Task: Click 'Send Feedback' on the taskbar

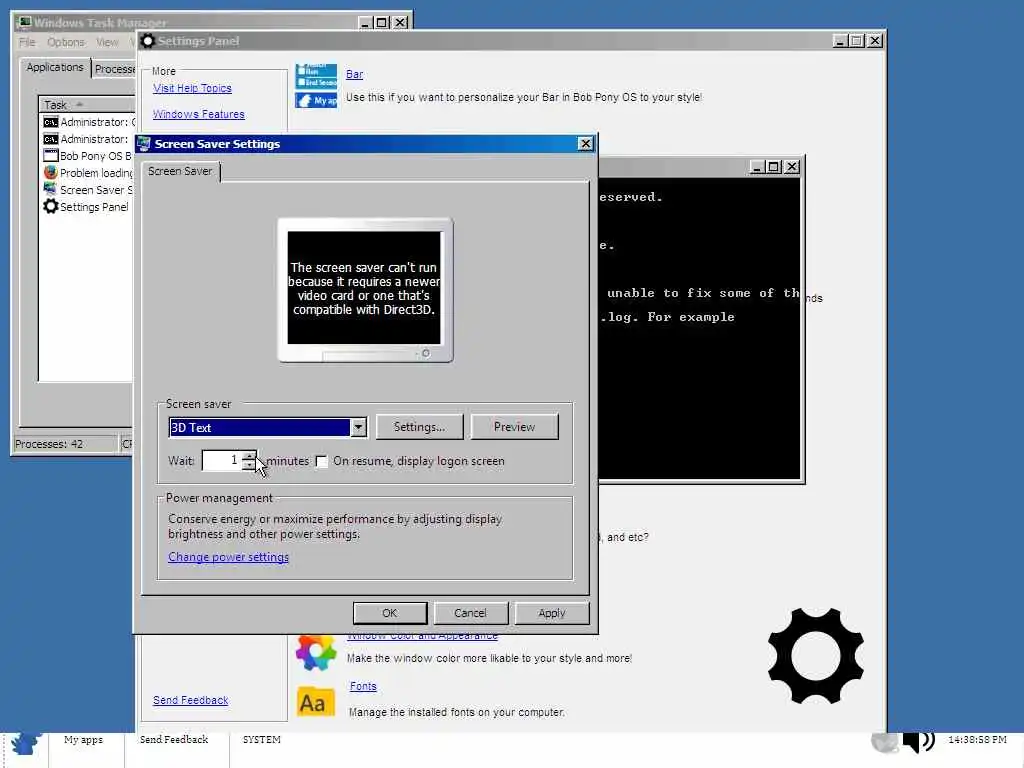Action: tap(174, 740)
